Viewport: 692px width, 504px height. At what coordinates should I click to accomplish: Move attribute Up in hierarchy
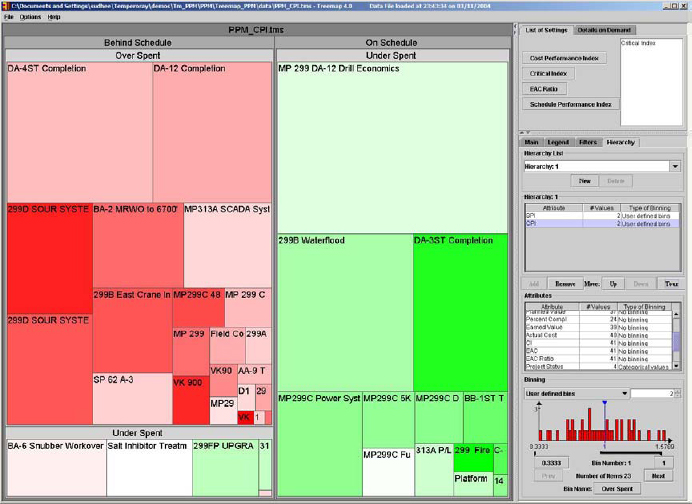pyautogui.click(x=613, y=284)
